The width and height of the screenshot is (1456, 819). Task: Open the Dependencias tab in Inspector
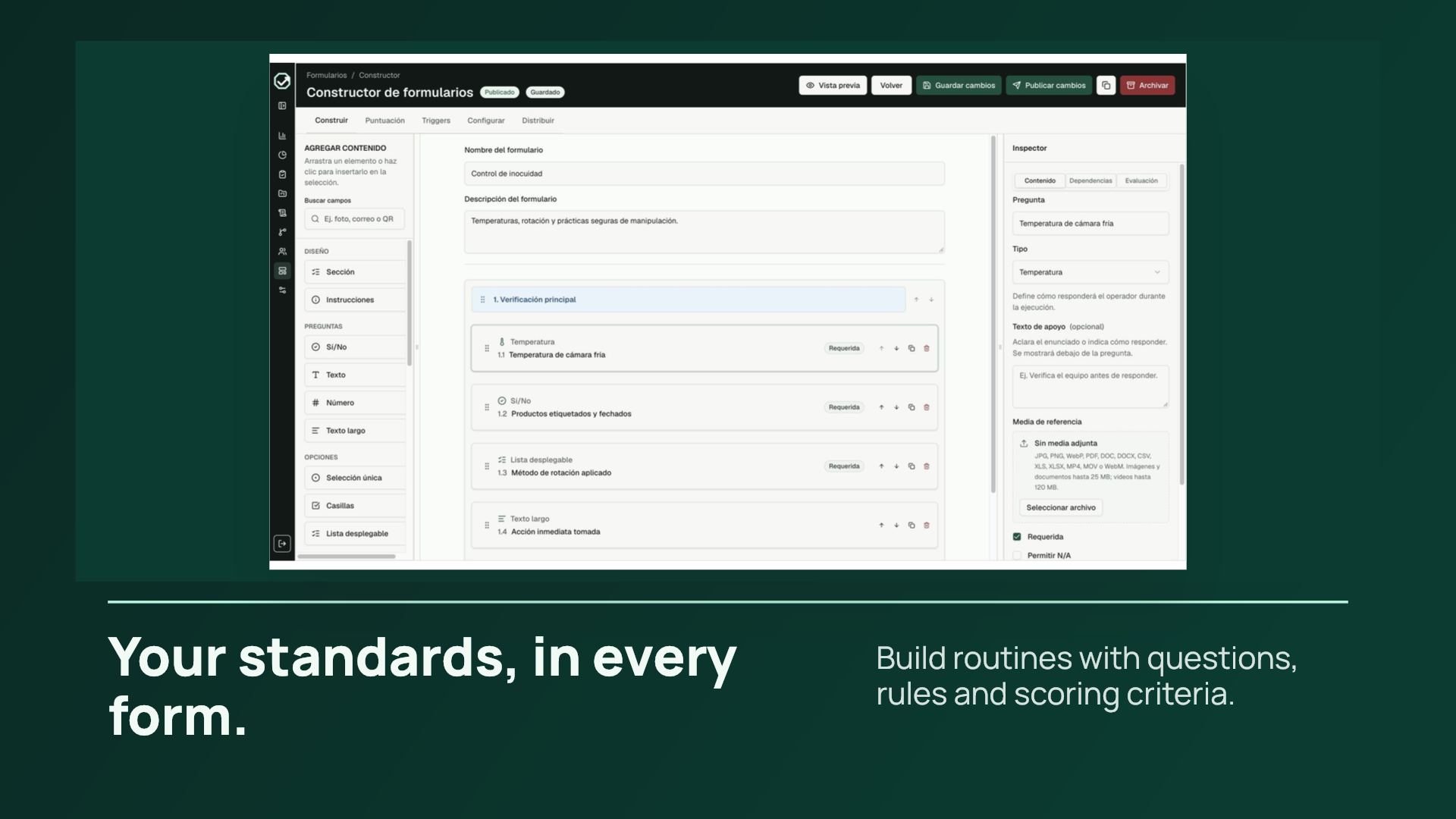pyautogui.click(x=1090, y=180)
